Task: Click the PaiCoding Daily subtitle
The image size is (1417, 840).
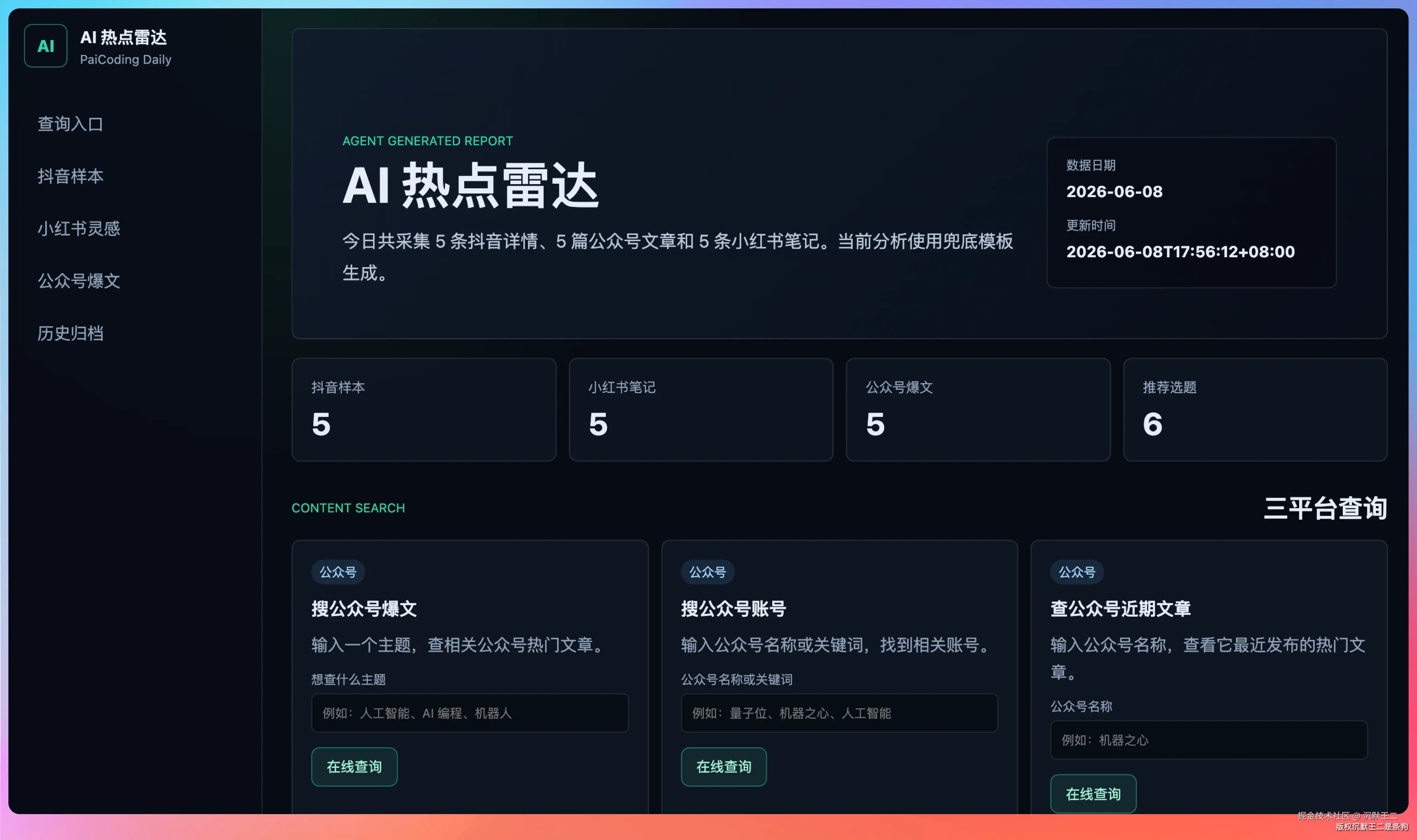Action: pyautogui.click(x=126, y=59)
